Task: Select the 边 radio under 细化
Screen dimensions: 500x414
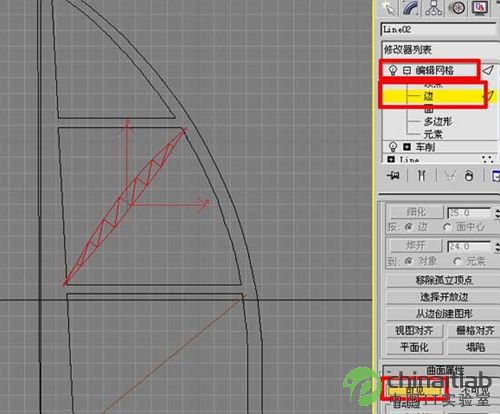Action: [x=409, y=227]
